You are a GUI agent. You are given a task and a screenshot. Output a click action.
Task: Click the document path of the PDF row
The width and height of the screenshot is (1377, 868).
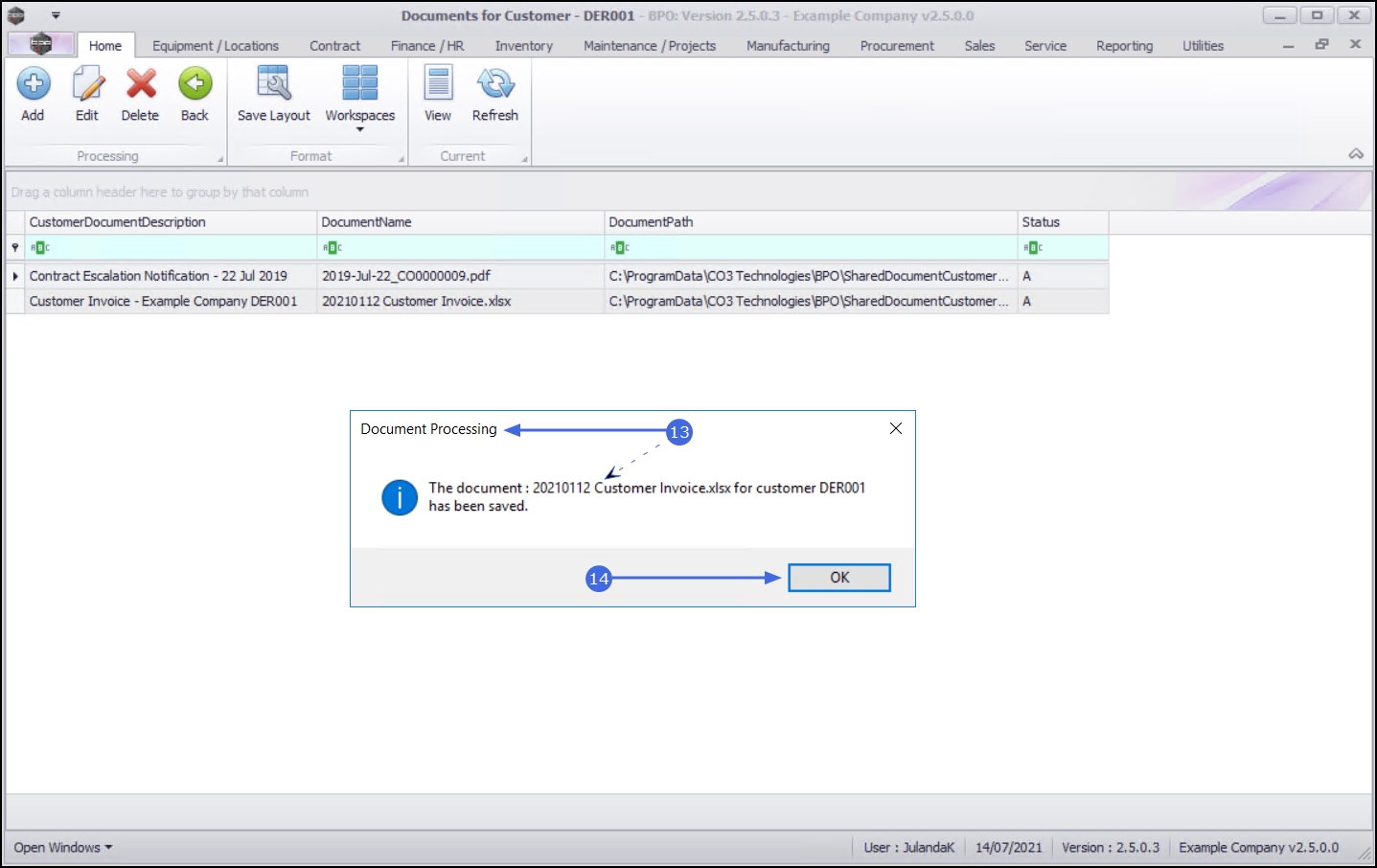811,276
